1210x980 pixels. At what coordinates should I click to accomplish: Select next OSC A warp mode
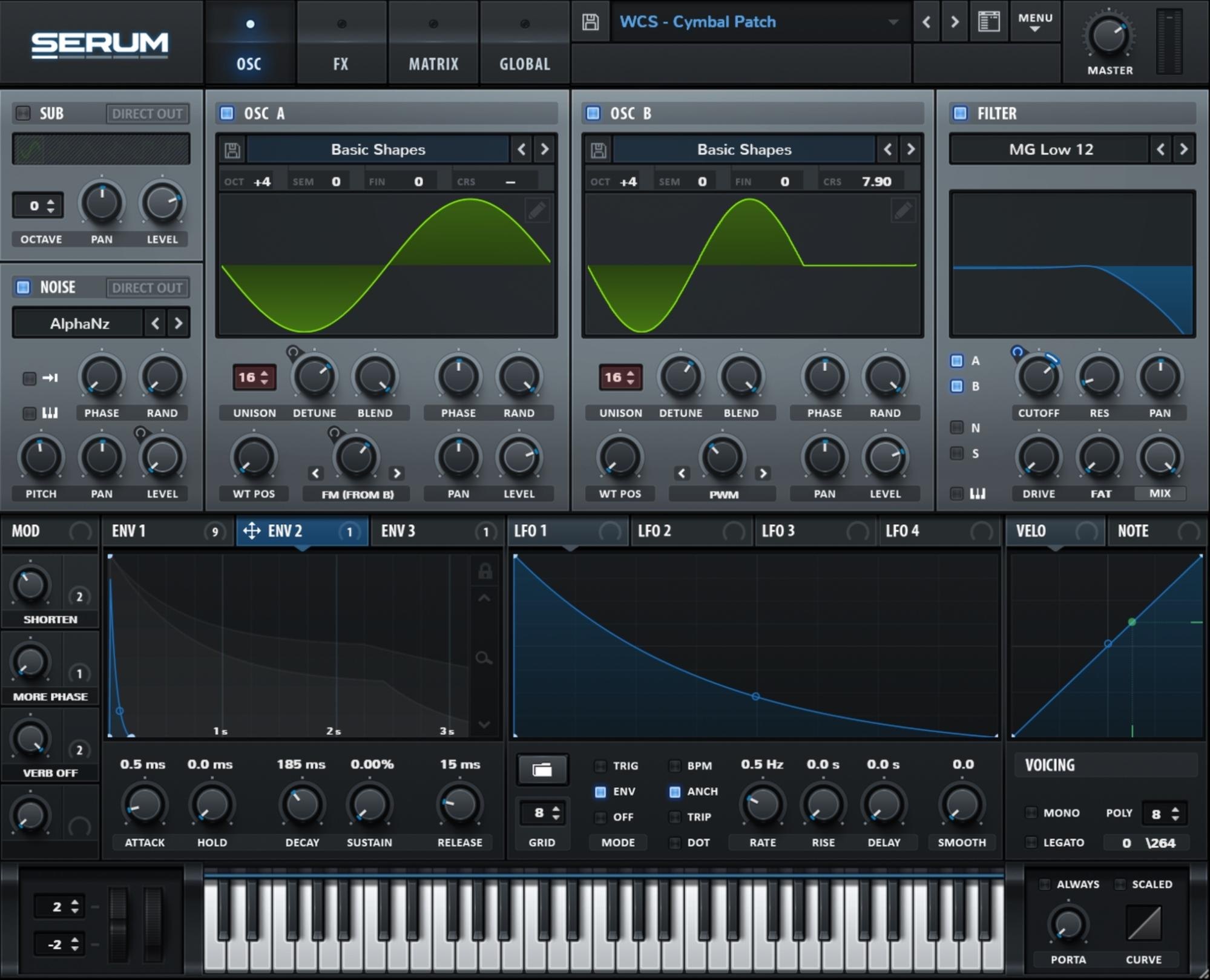tap(397, 473)
